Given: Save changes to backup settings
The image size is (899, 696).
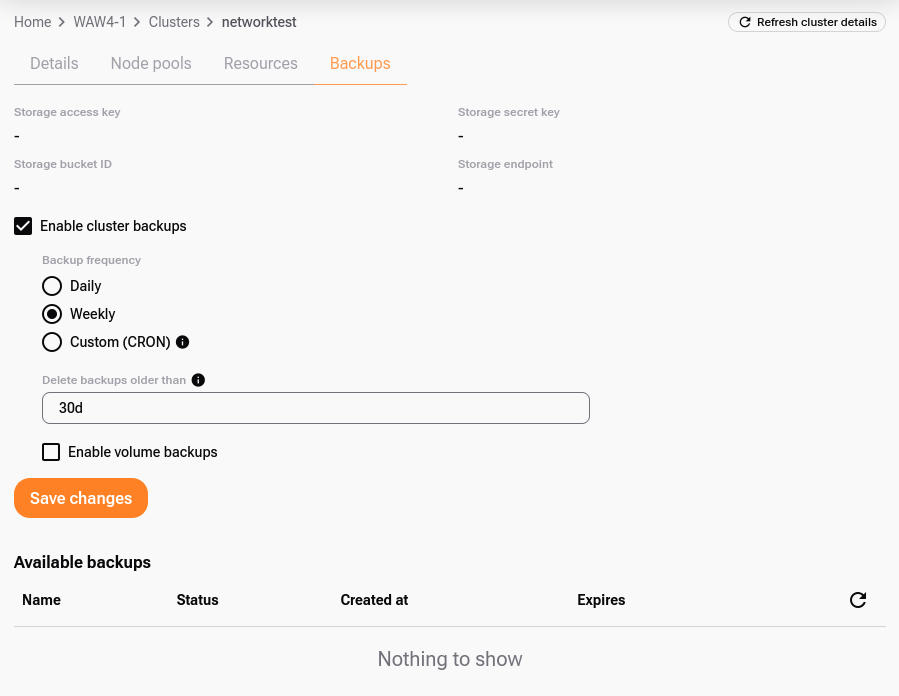Looking at the screenshot, I should coord(81,498).
